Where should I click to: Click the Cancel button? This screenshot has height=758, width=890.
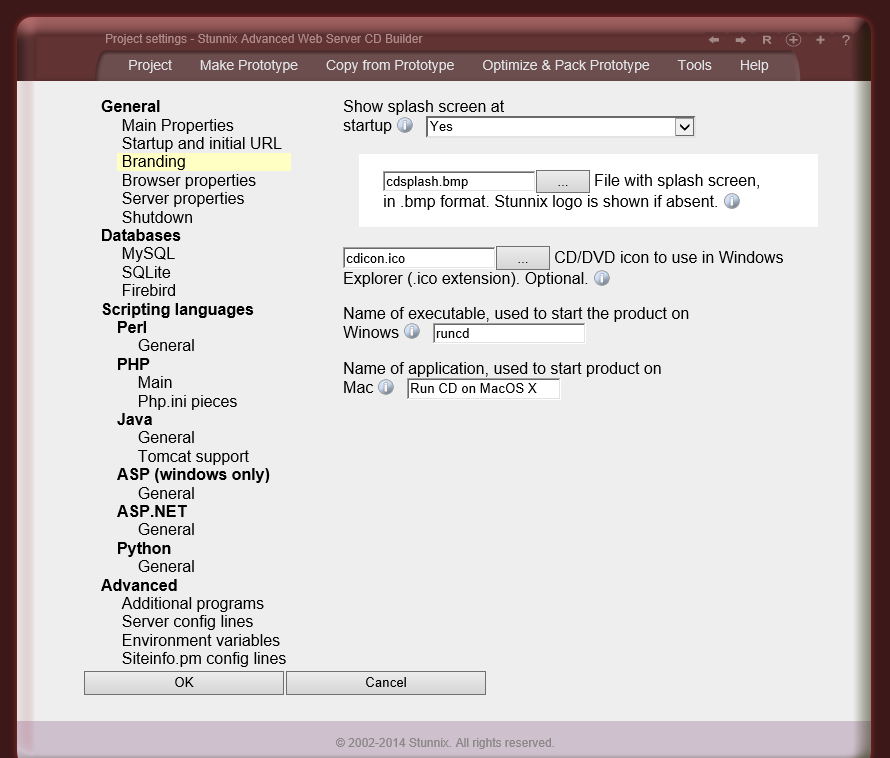[x=385, y=682]
